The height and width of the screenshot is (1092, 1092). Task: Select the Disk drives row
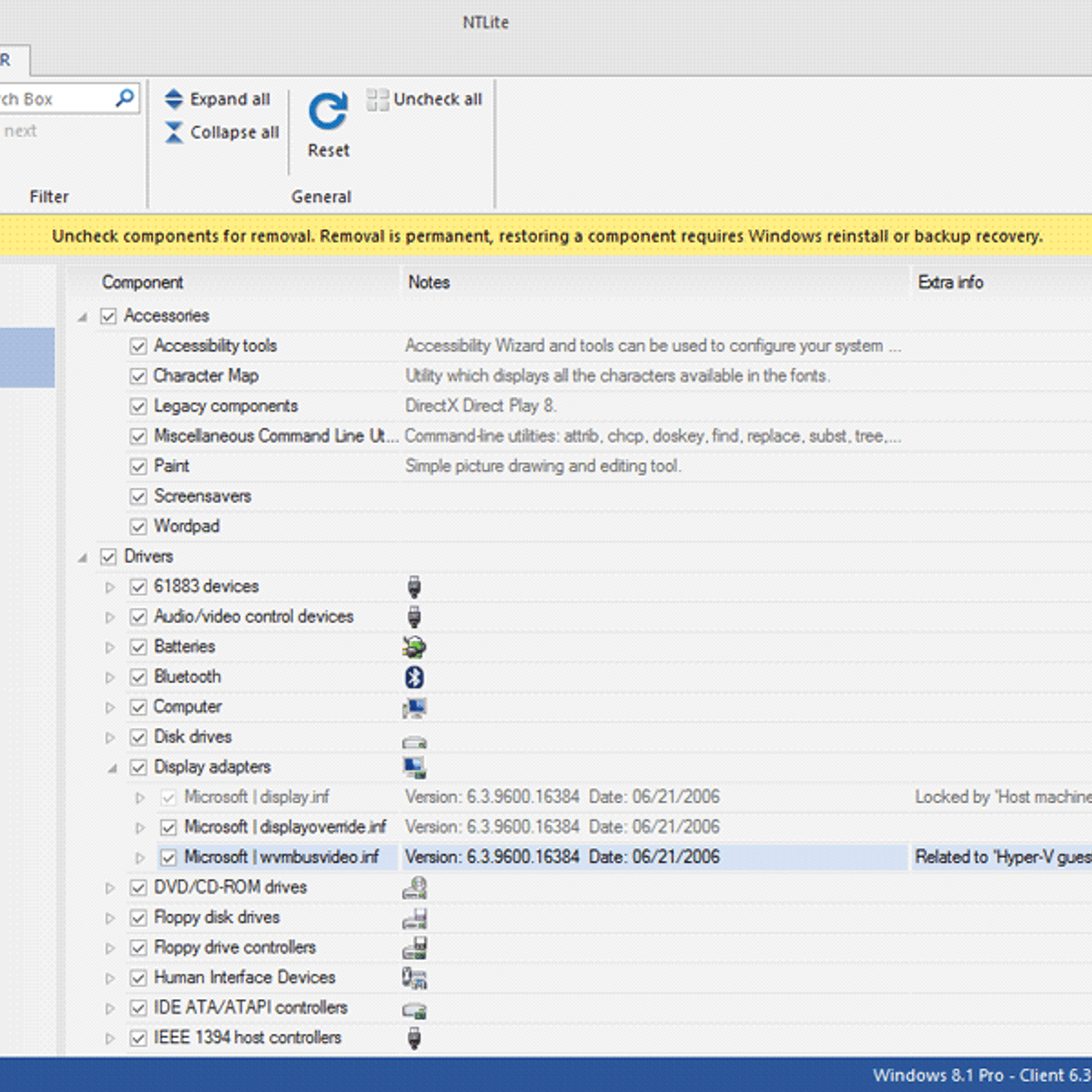click(609, 737)
